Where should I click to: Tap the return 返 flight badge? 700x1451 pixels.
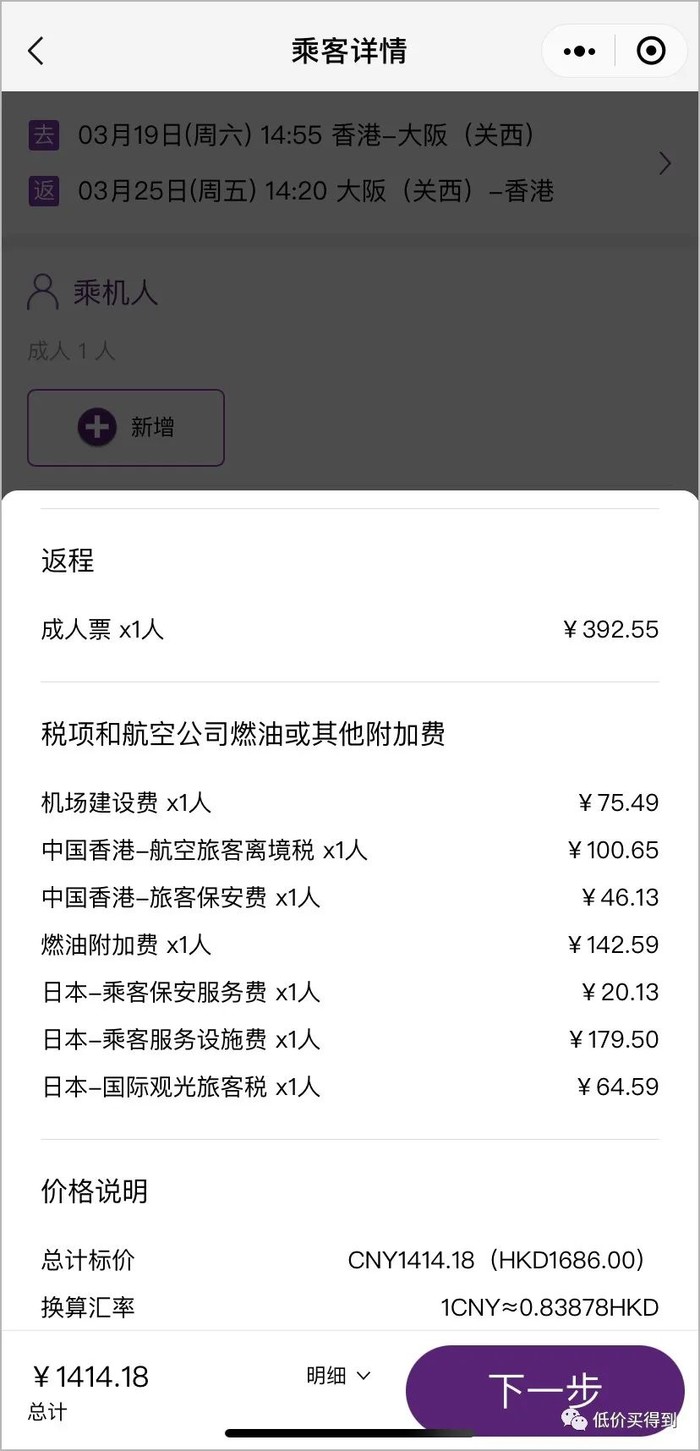[x=44, y=190]
